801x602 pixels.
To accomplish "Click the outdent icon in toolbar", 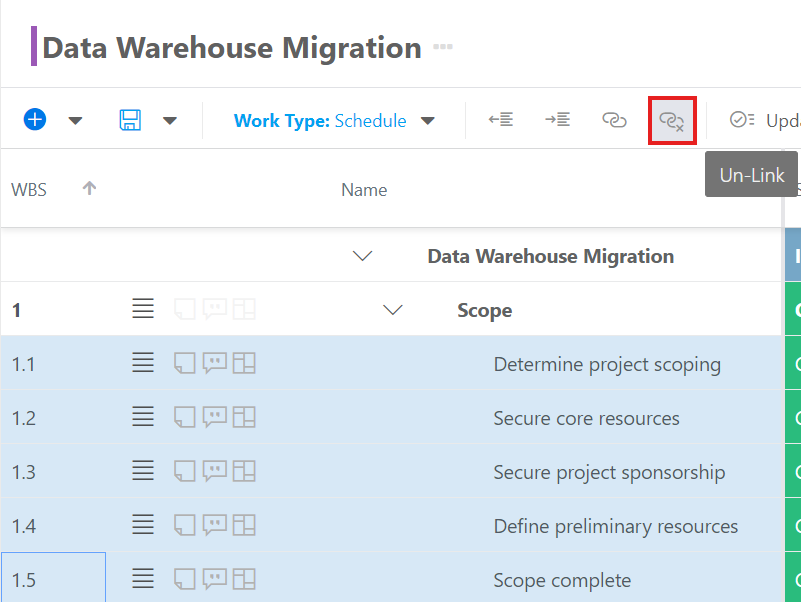I will (x=501, y=120).
